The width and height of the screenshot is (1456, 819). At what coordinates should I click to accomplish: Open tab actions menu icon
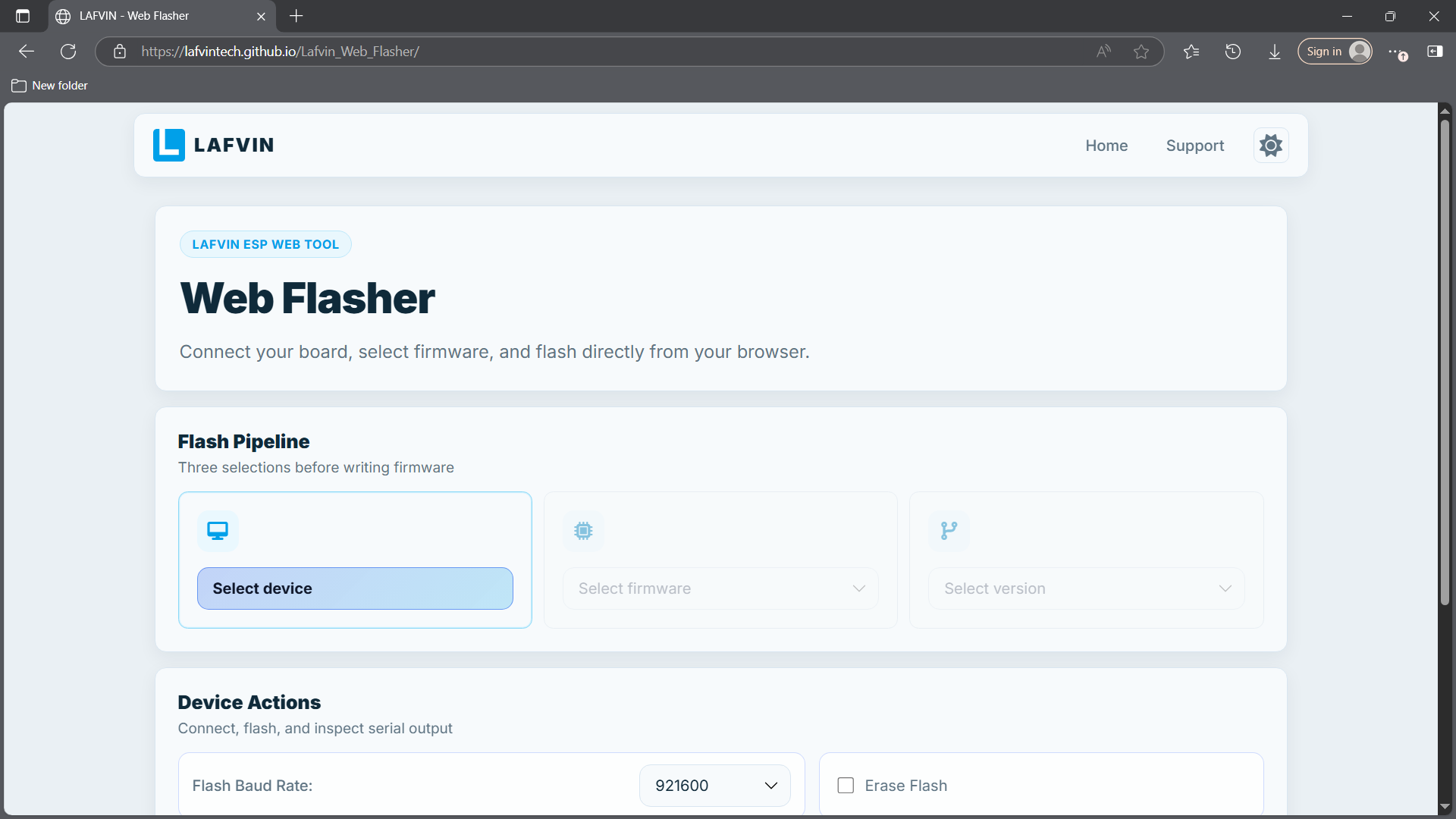click(x=23, y=16)
